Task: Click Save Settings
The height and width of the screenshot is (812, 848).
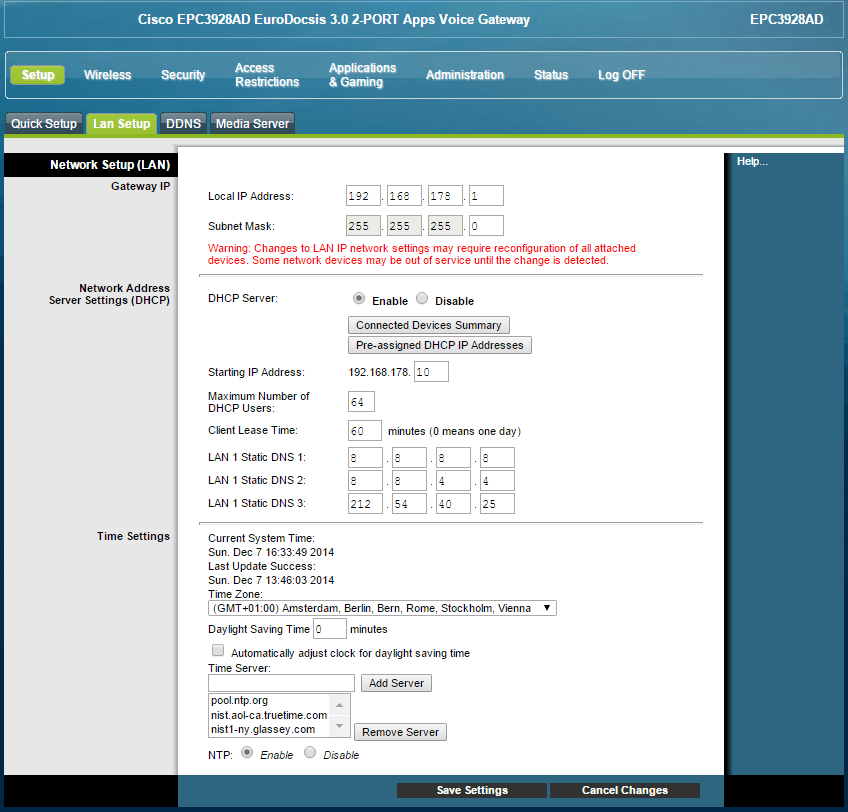Action: [472, 790]
